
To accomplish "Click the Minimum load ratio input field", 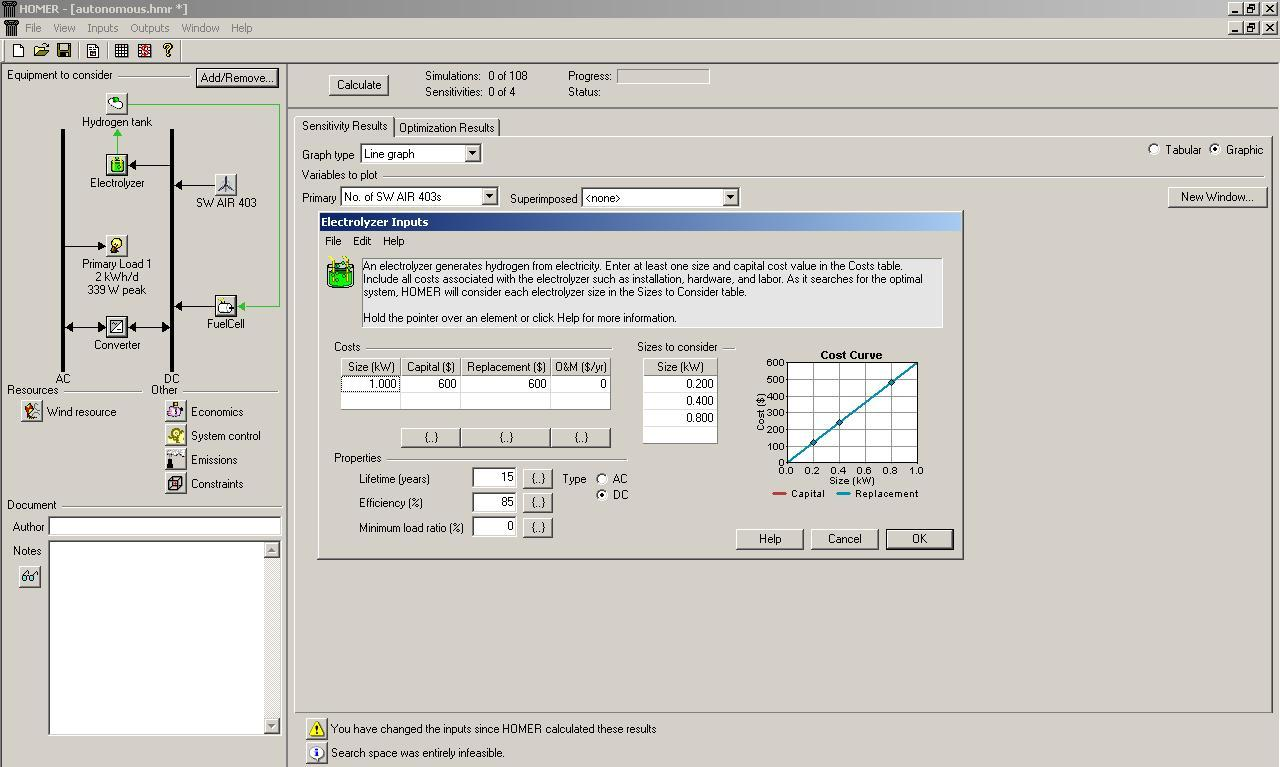I will coord(494,526).
